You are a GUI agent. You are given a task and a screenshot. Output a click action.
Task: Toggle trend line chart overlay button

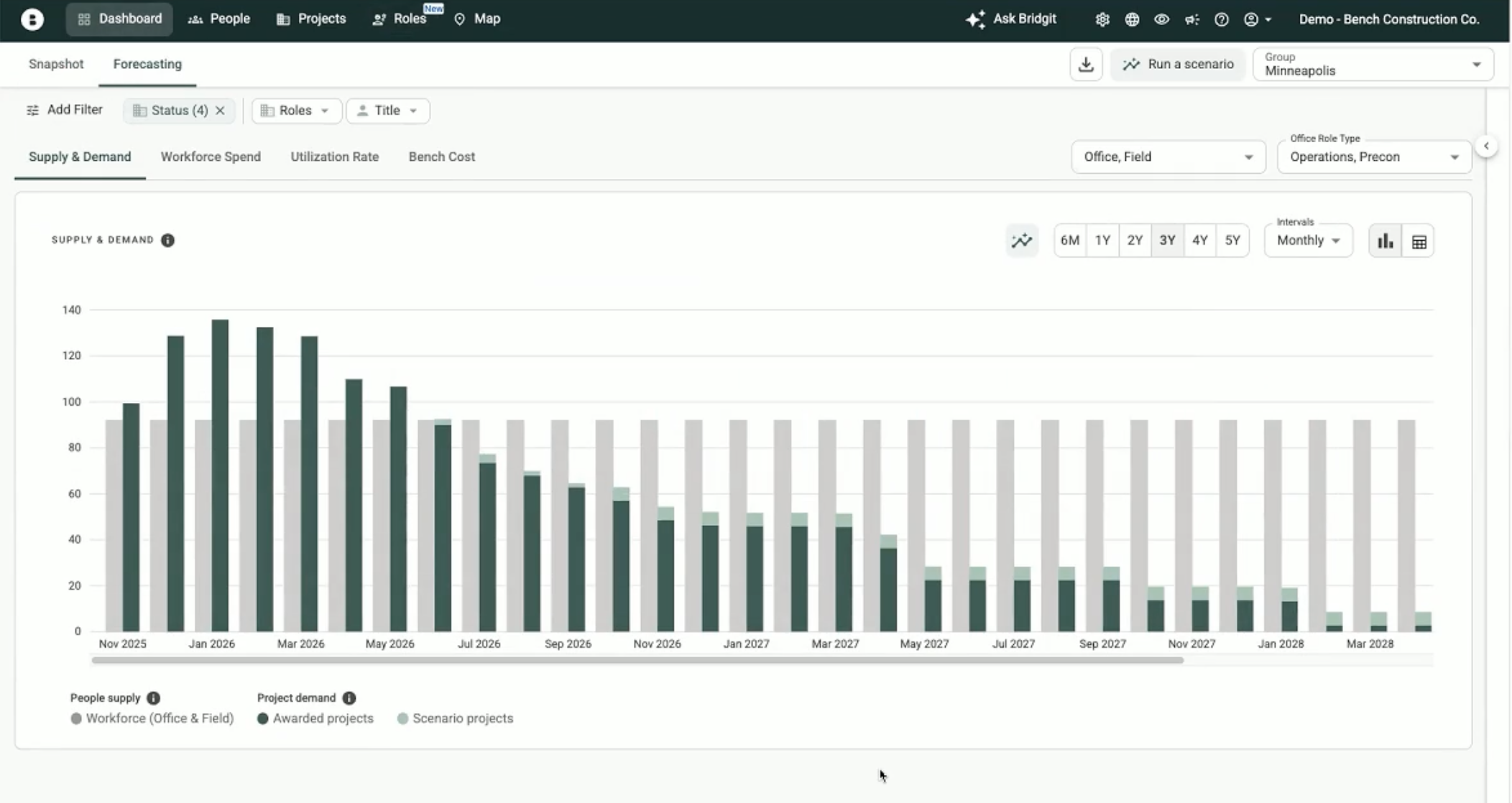[1021, 241]
